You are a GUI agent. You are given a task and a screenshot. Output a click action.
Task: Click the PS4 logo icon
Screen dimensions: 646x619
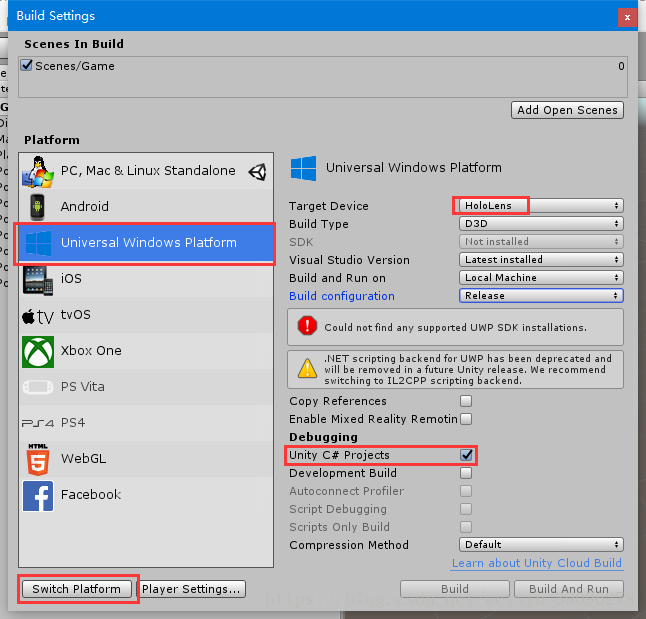(38, 423)
